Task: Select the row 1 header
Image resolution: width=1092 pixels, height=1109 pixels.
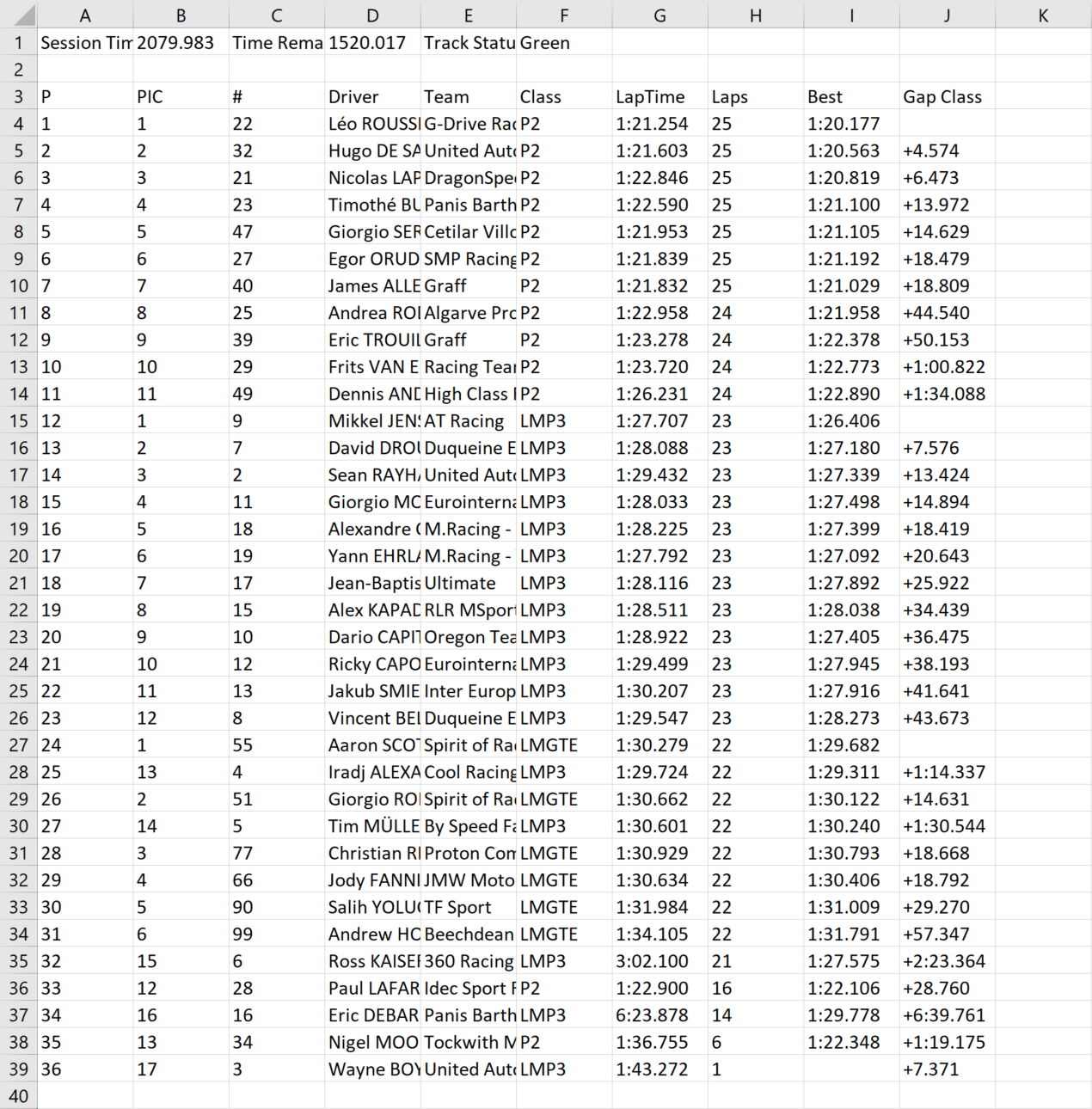Action: (19, 42)
